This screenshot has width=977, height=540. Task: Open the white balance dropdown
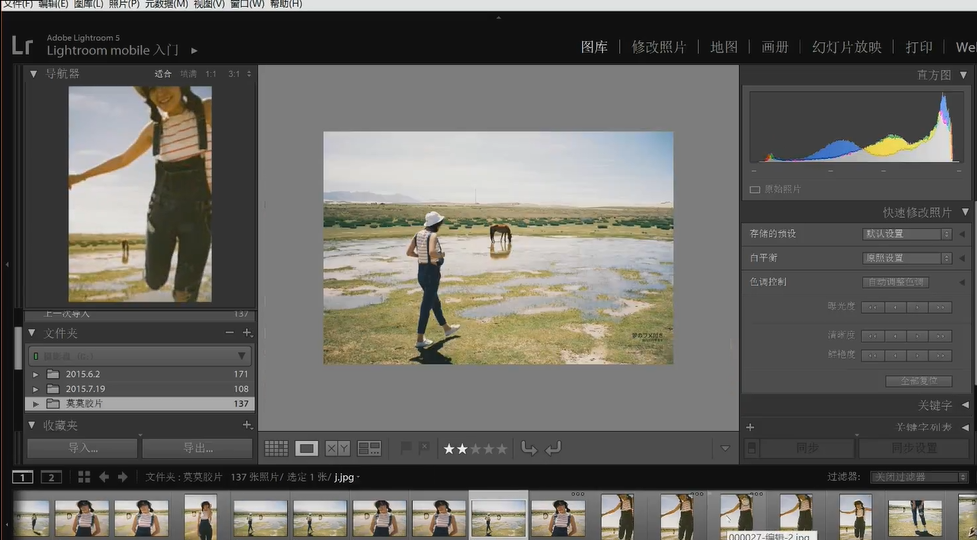pyautogui.click(x=907, y=258)
